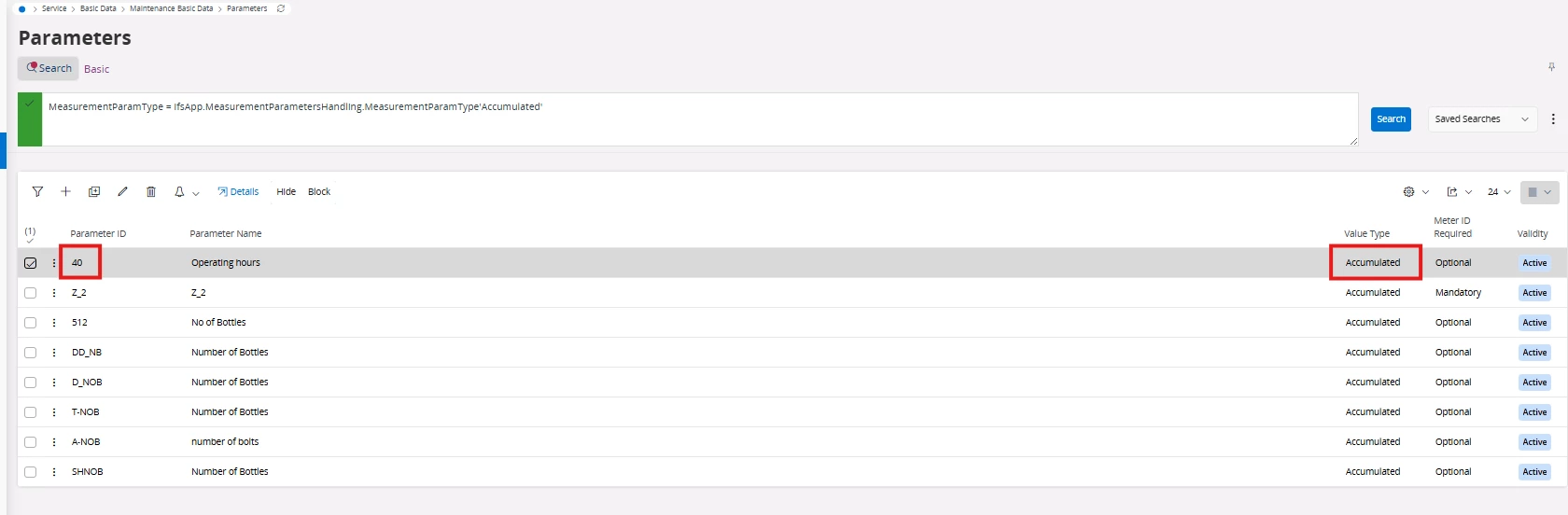
Task: Uncheck the Operating hours row checkbox
Action: coord(31,263)
